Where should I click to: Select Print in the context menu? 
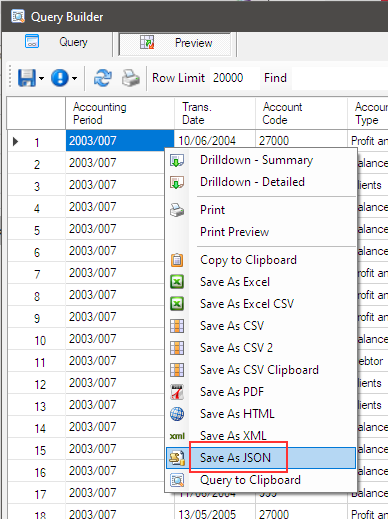[261, 210]
